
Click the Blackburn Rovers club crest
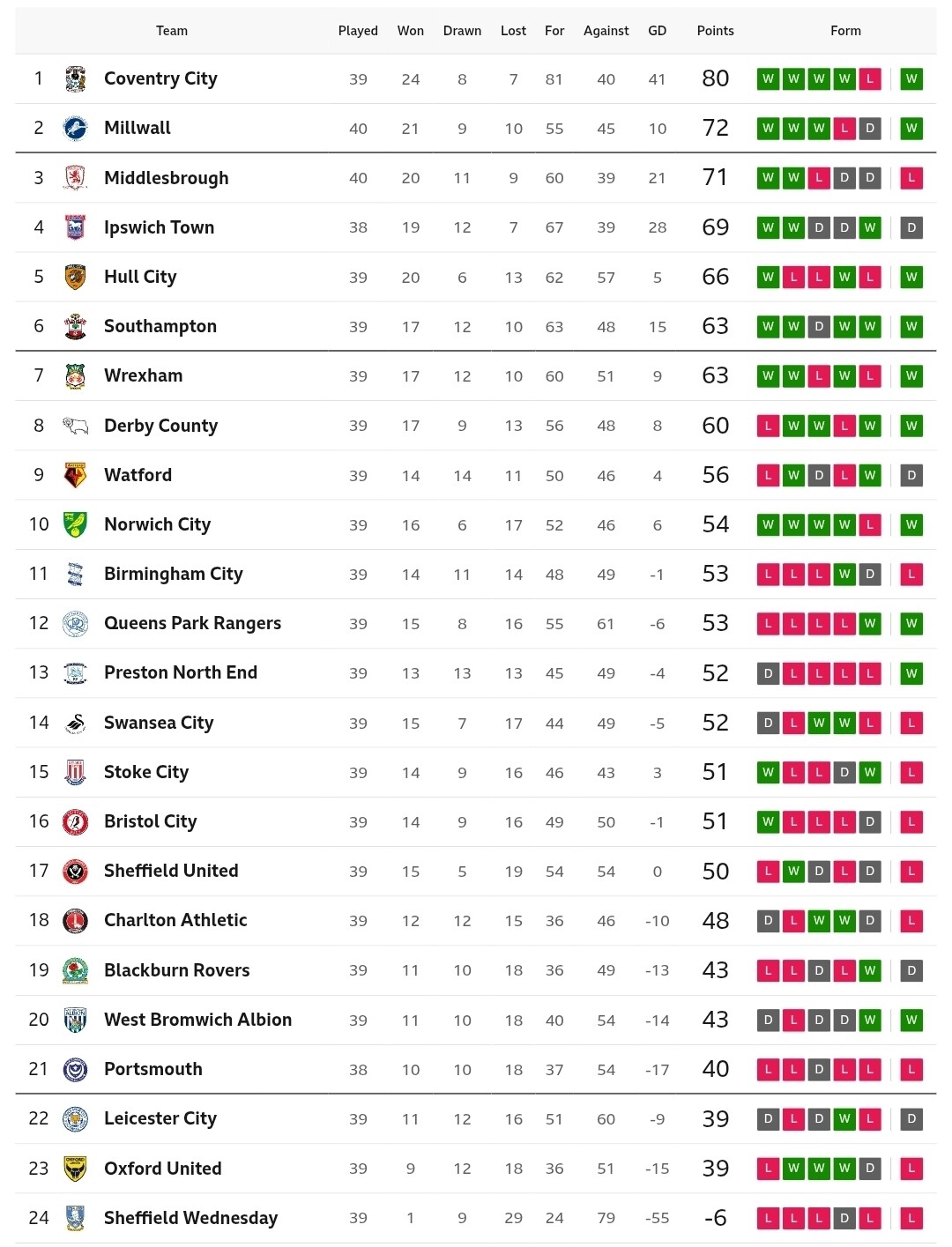[76, 970]
